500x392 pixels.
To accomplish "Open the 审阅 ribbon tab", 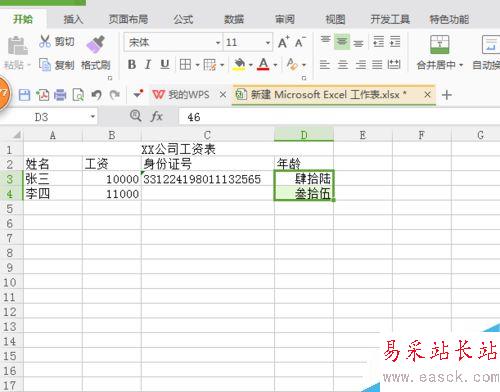I will 285,19.
